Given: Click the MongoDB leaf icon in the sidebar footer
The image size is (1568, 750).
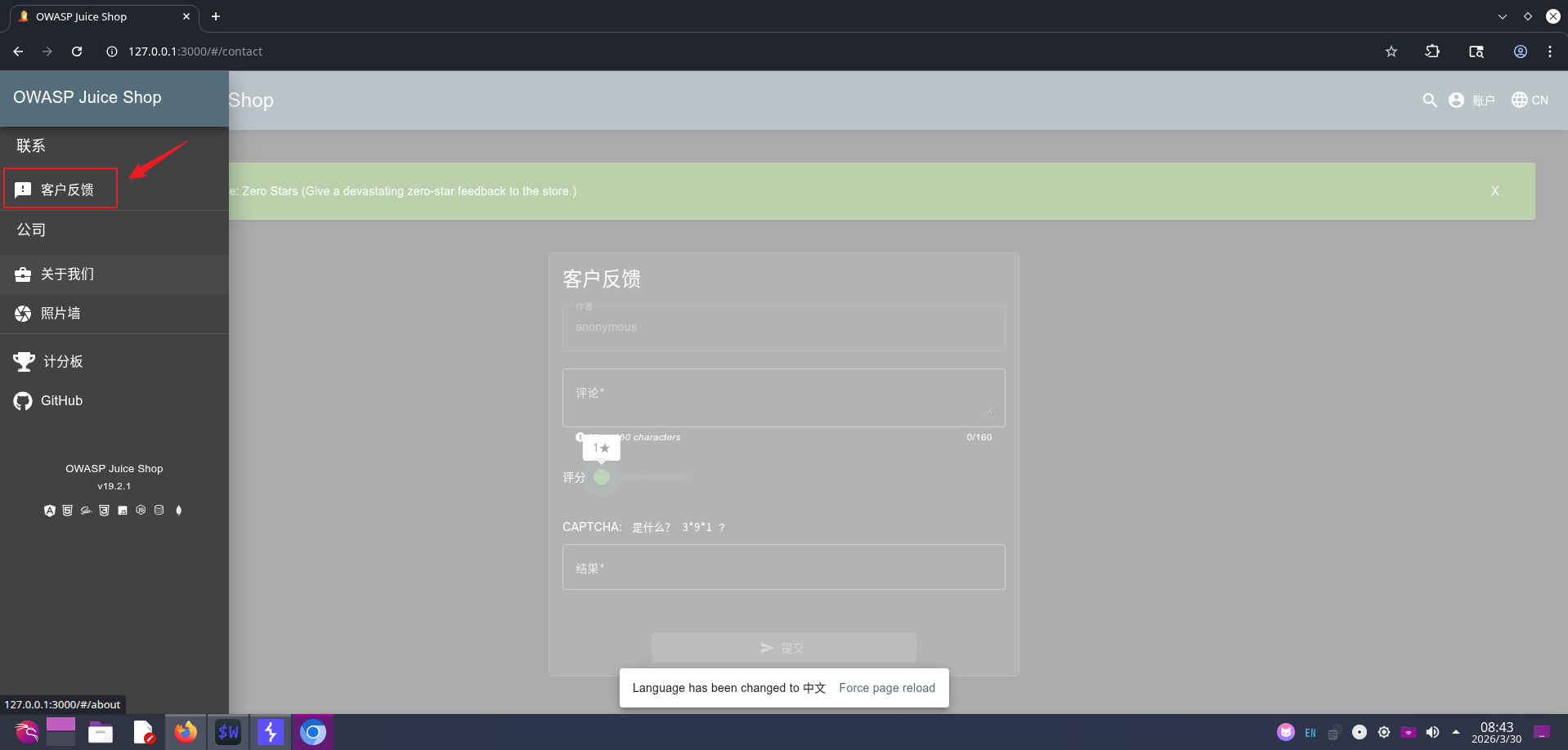Looking at the screenshot, I should coord(179,511).
